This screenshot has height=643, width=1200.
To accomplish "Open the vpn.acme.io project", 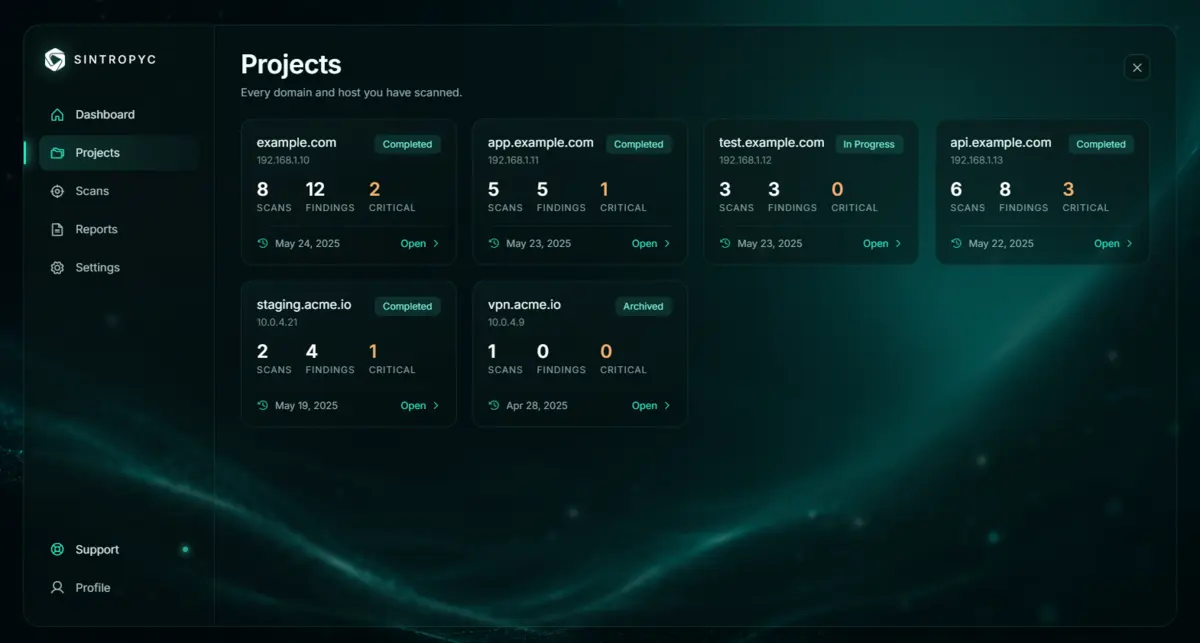I will click(651, 406).
